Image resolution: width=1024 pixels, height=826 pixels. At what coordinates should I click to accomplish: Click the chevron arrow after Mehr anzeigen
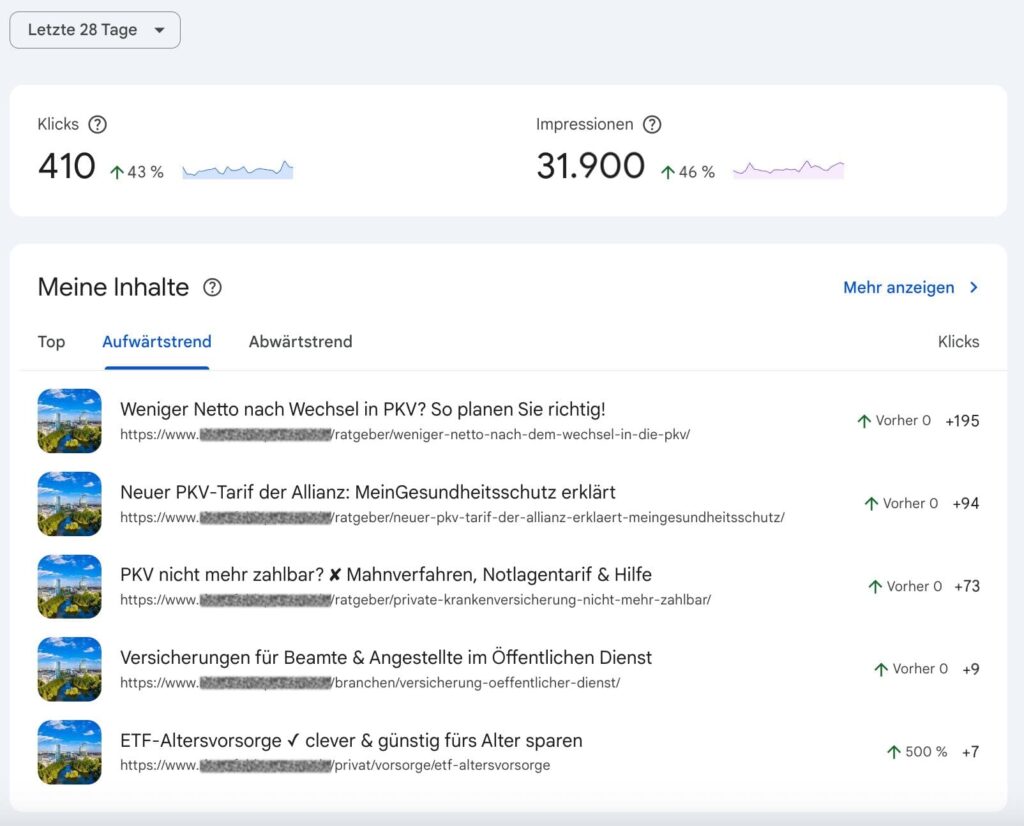point(972,288)
